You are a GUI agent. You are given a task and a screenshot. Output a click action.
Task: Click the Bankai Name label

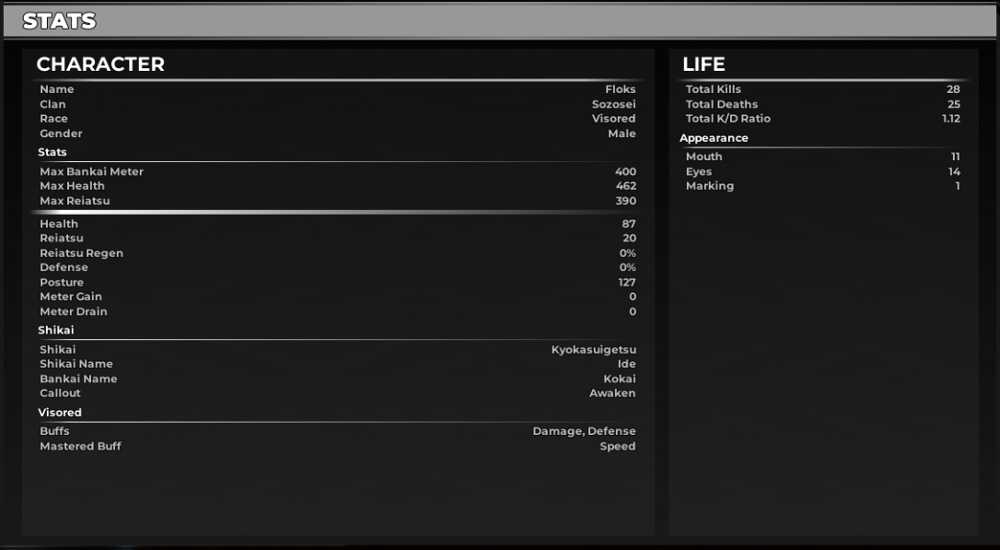78,379
